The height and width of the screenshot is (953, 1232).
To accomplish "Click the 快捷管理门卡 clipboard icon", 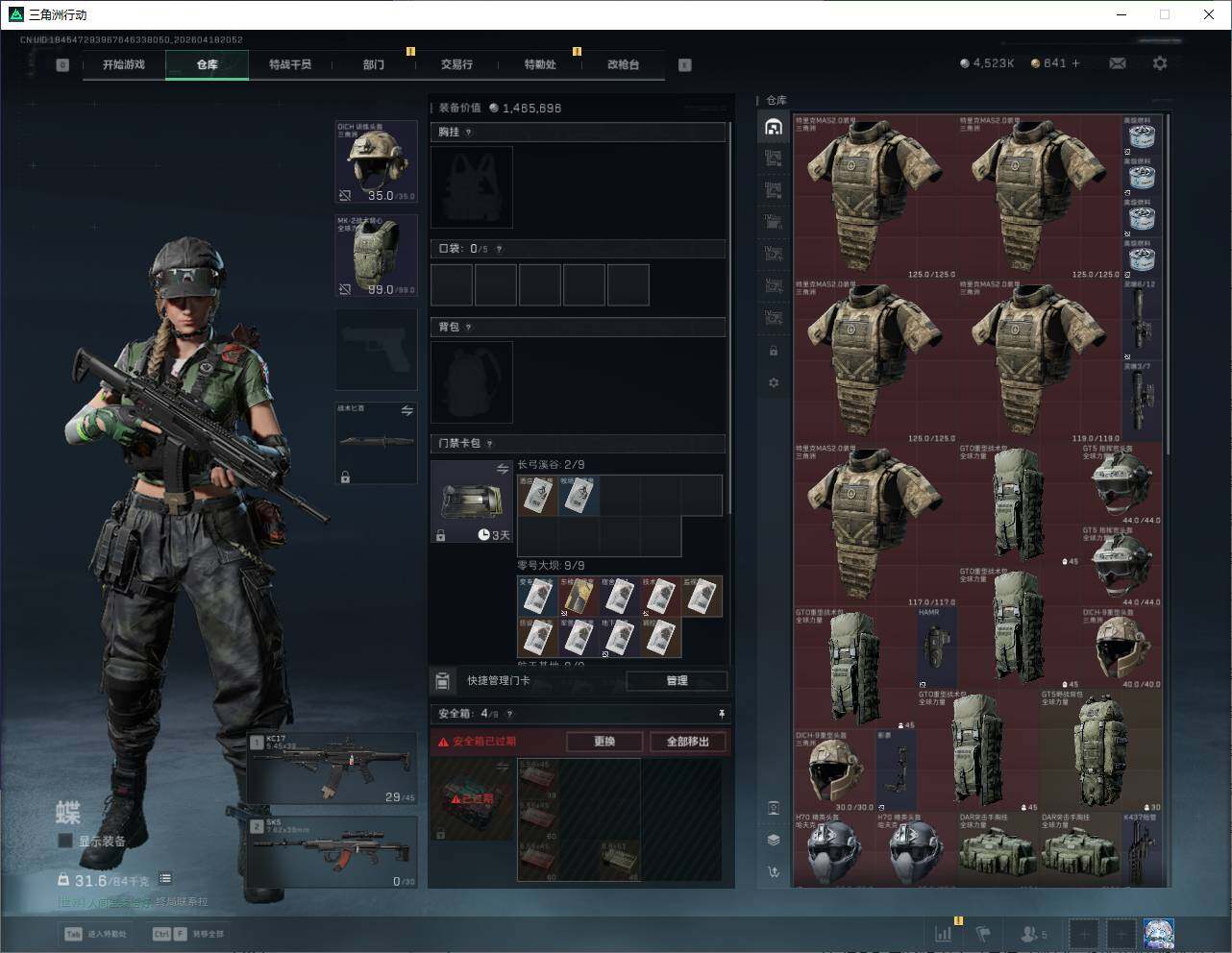I will coord(442,680).
